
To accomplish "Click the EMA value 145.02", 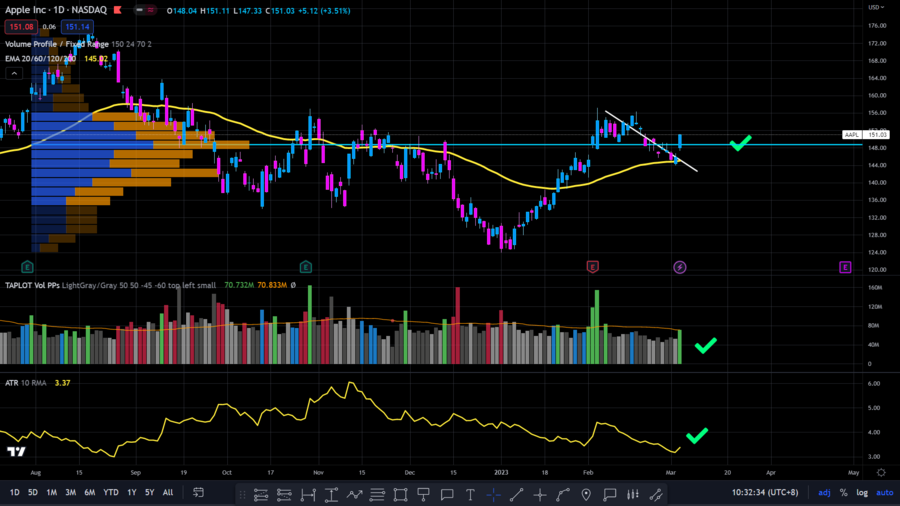I will (x=96, y=59).
